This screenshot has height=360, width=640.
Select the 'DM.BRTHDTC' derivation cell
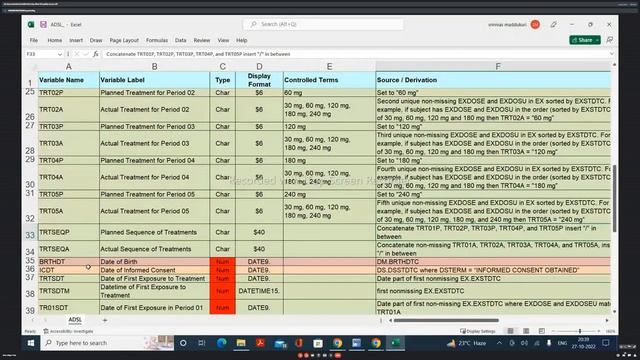pyautogui.click(x=493, y=262)
